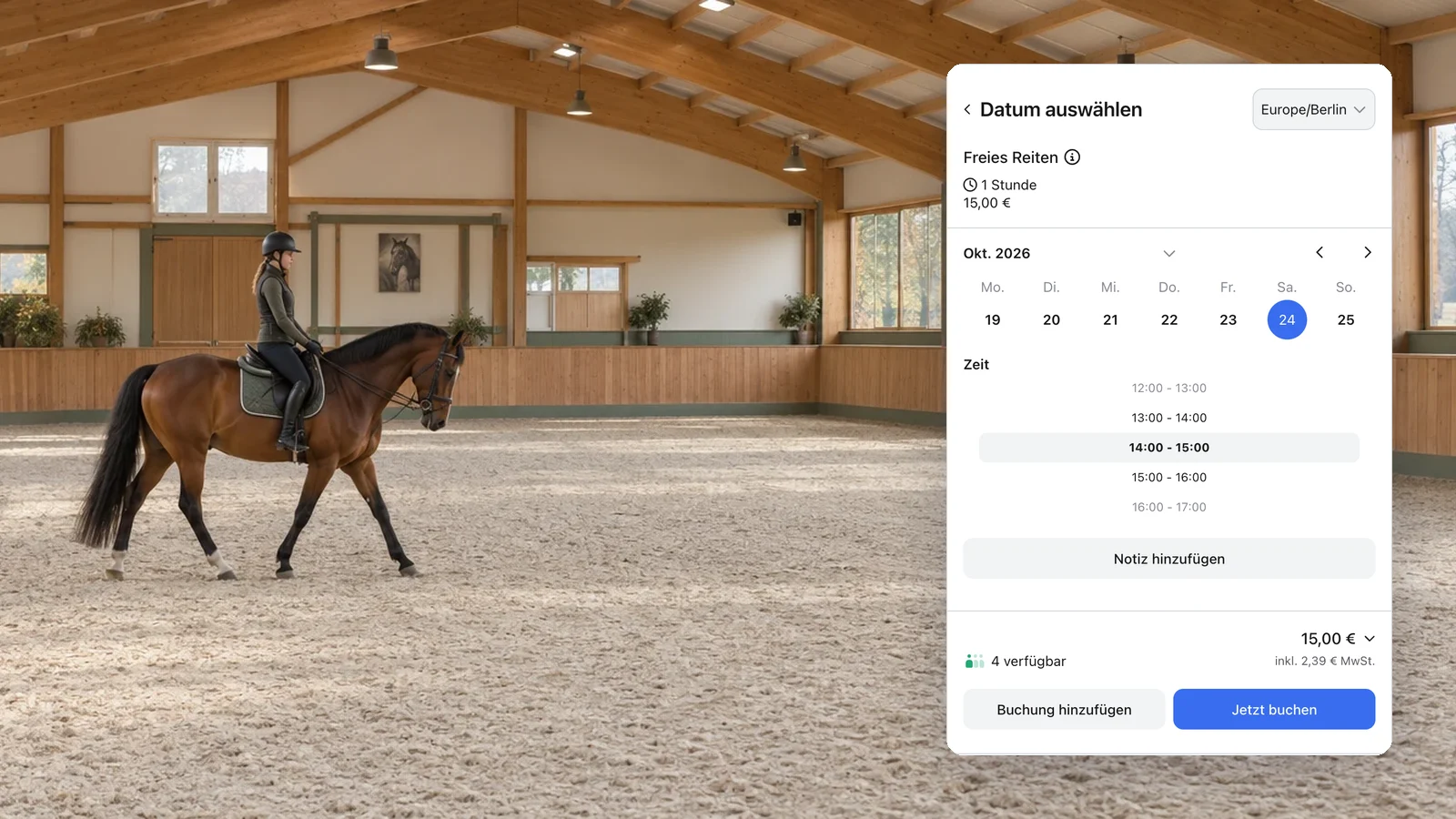Viewport: 1456px width, 819px height.
Task: Pick the 16:00 - 17:00 time slot
Action: (1169, 508)
